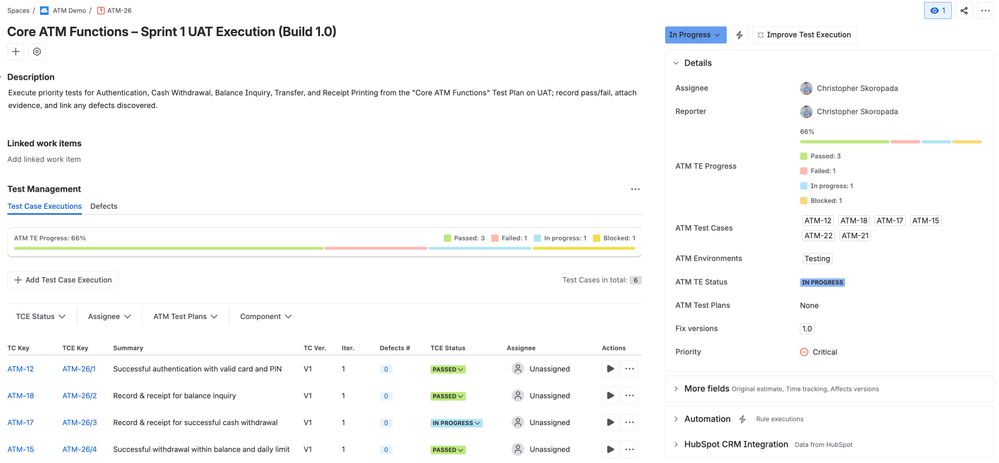This screenshot has width=999, height=463.
Task: Click the target icon under the title
Action: [37, 52]
